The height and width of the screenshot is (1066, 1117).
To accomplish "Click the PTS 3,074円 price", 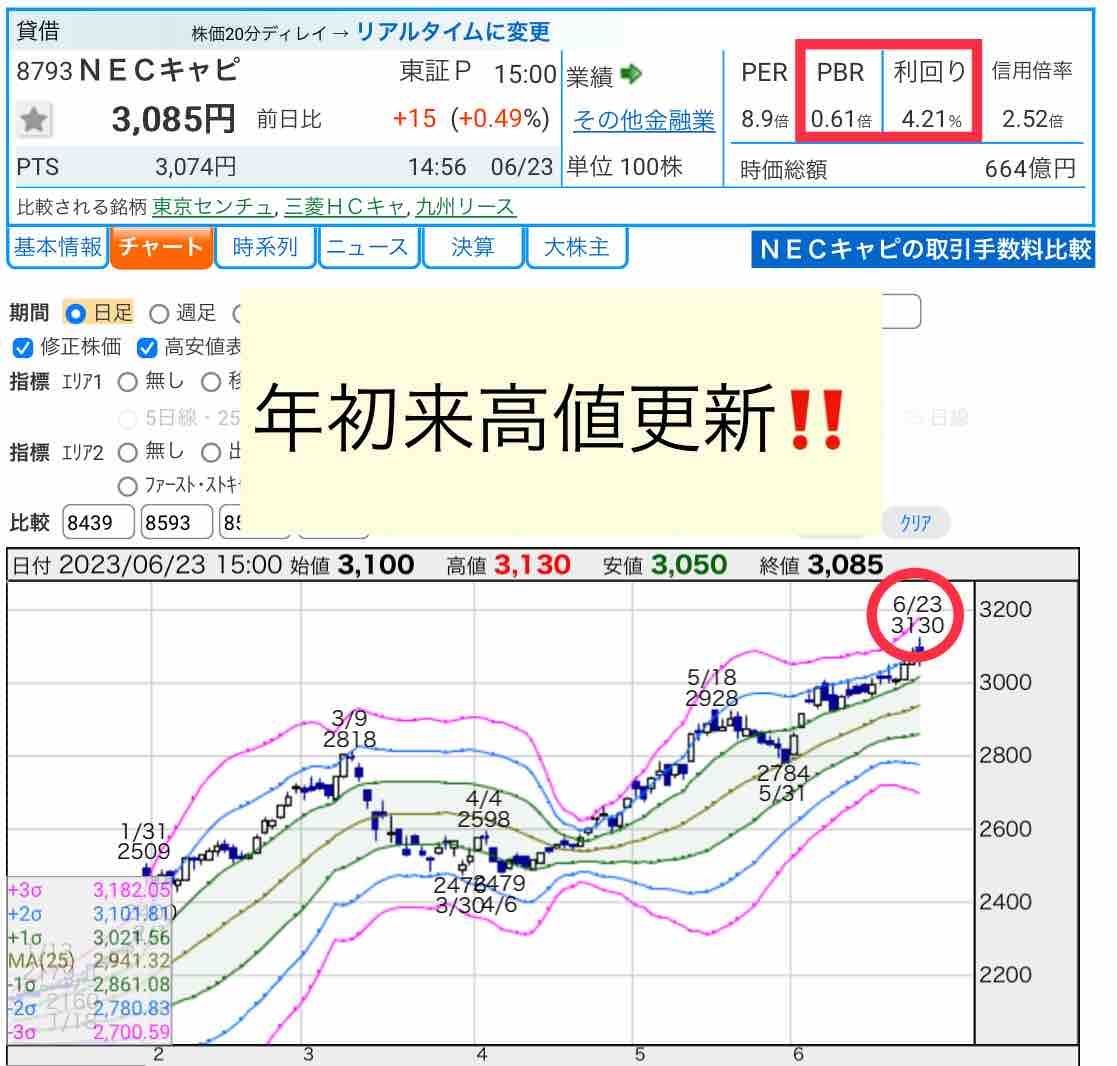I will coord(195,167).
